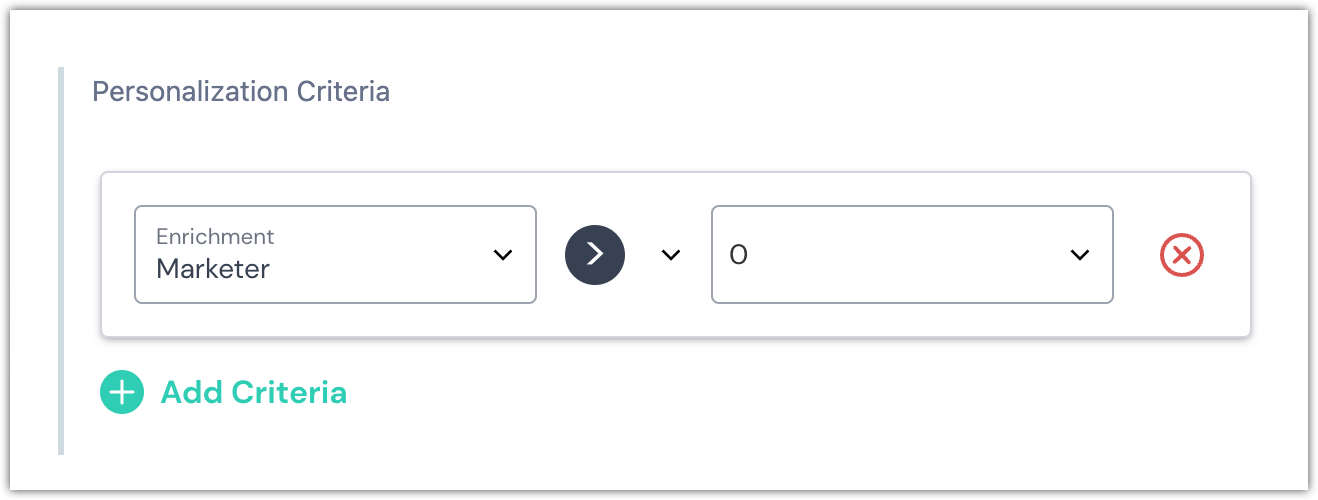
Task: Click the small "Enrichment" field label
Action: tap(215, 237)
